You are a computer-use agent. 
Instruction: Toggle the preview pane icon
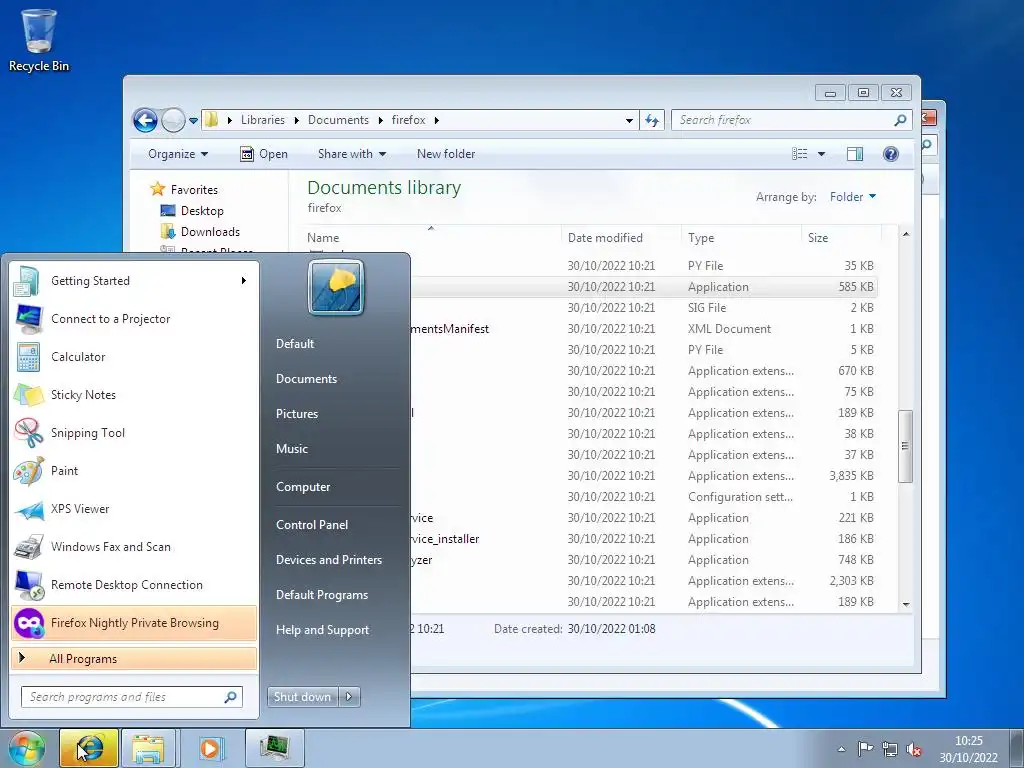tap(855, 154)
